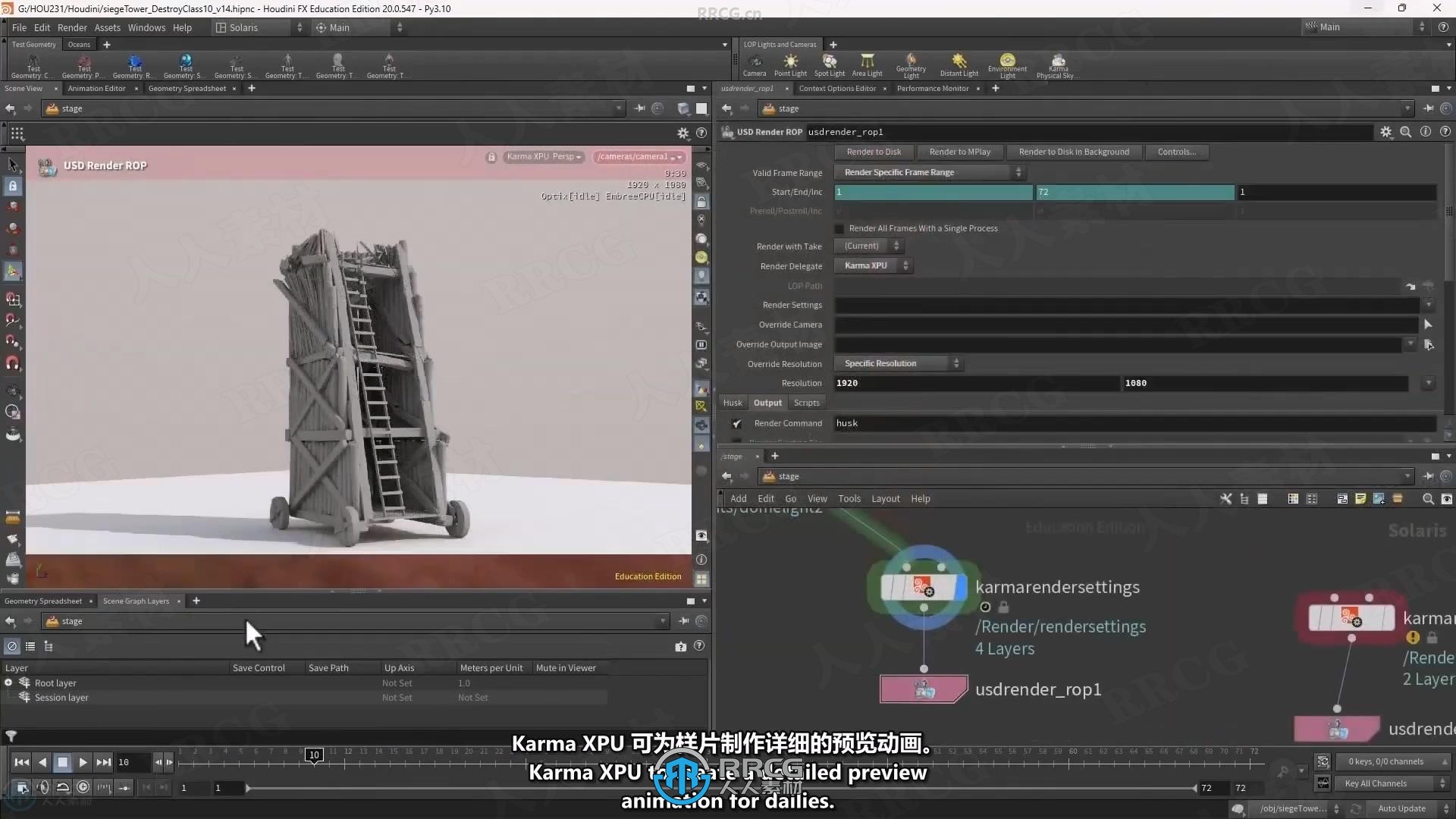This screenshot has width=1456, height=819.
Task: Show node info for usdrender_rop1
Action: tap(1425, 132)
